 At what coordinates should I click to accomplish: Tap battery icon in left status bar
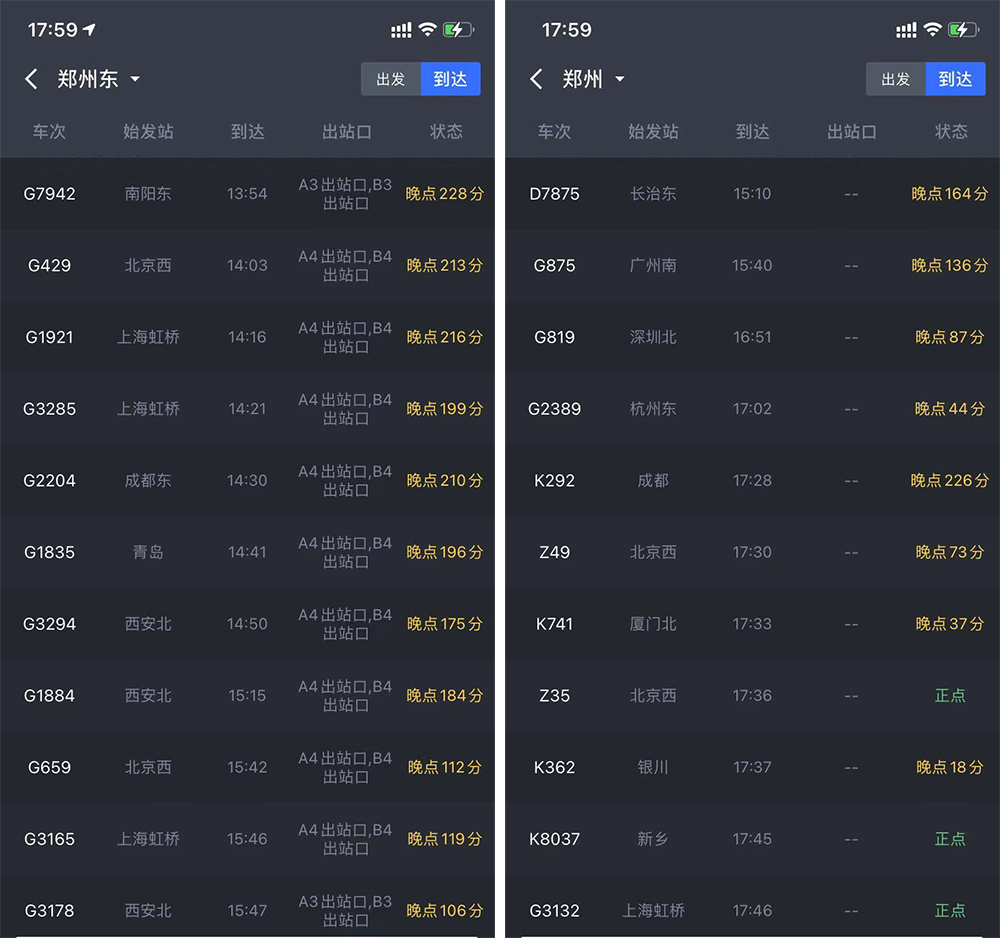459,30
